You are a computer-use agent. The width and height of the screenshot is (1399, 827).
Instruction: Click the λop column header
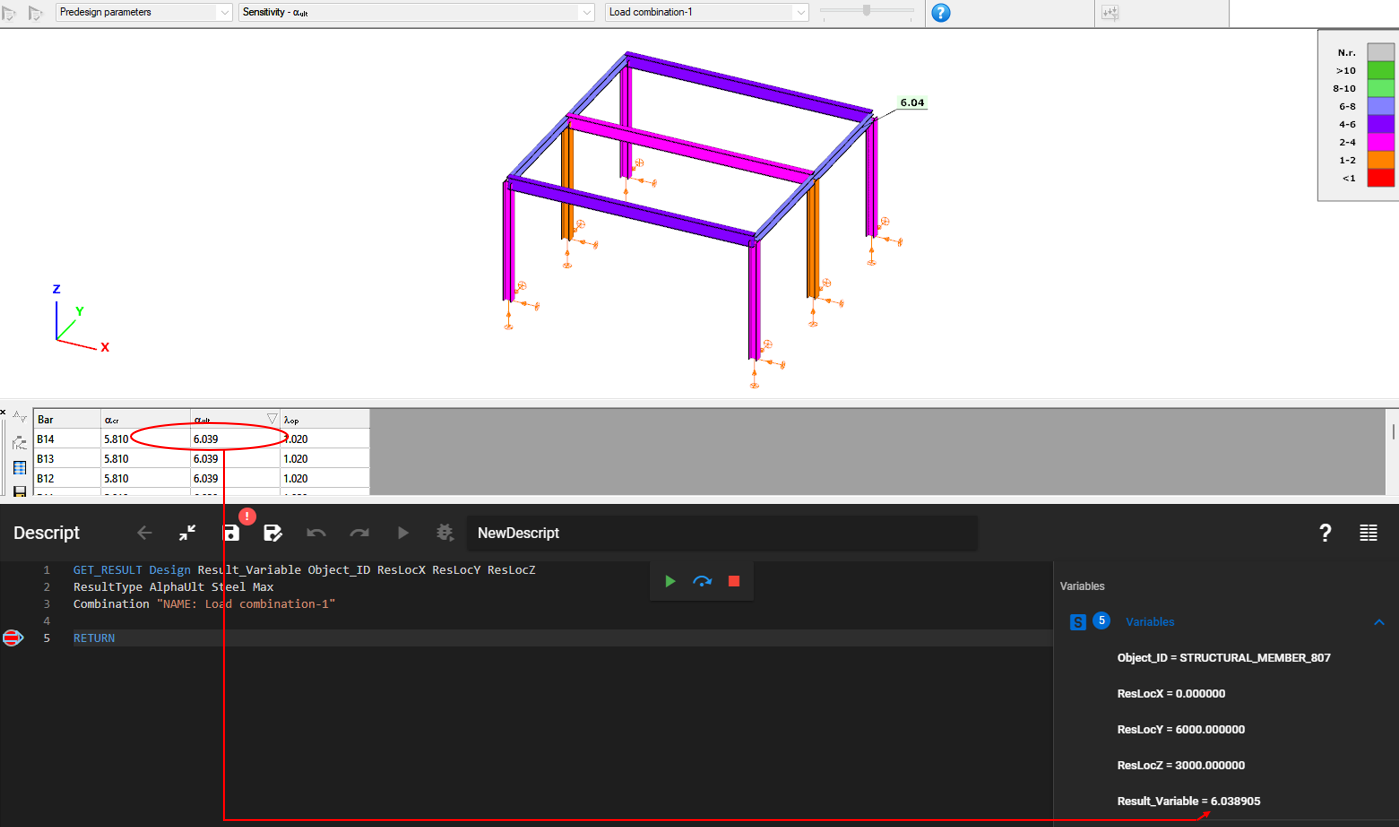tap(325, 419)
